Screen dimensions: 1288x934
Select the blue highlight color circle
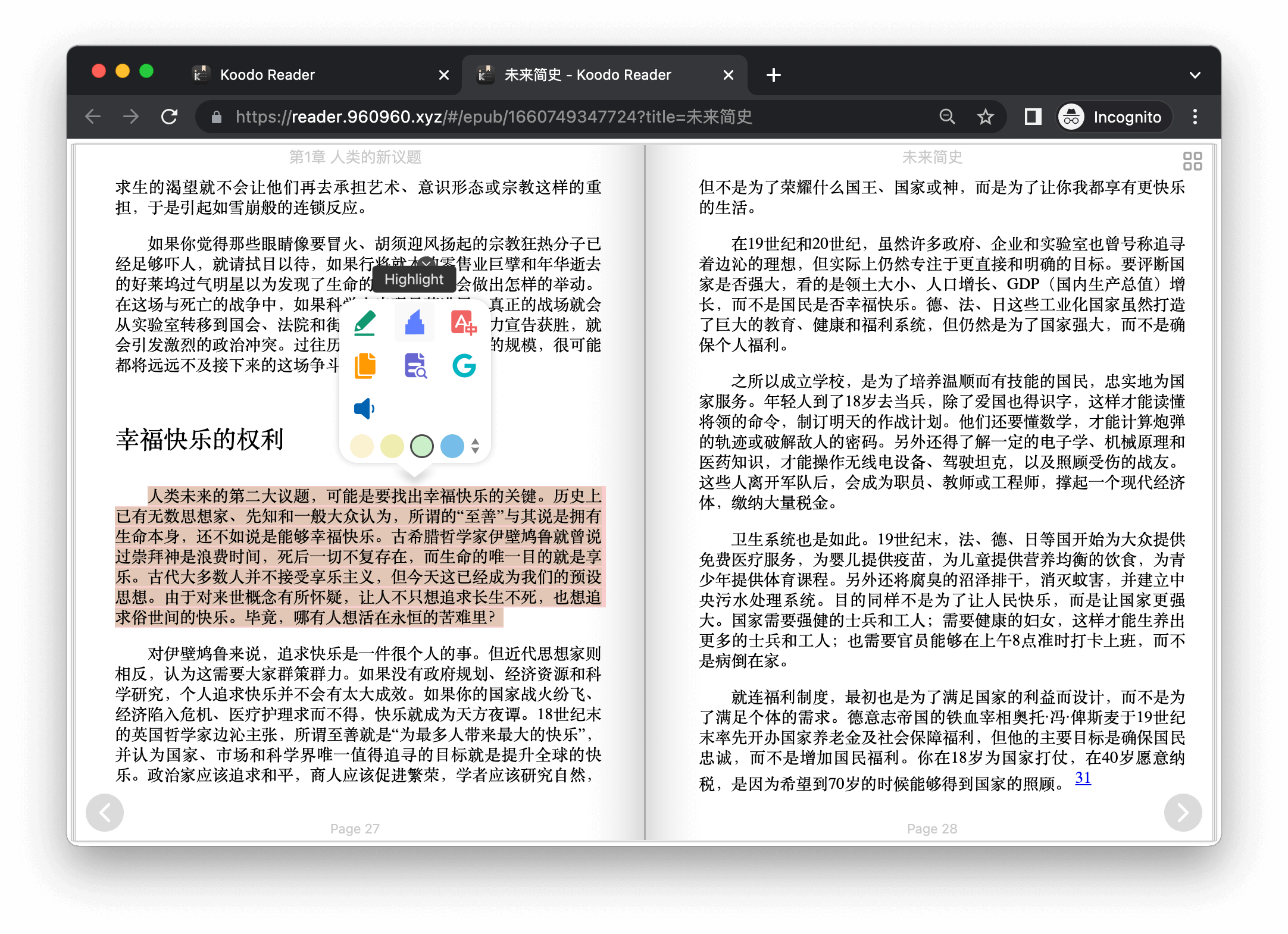coord(452,446)
